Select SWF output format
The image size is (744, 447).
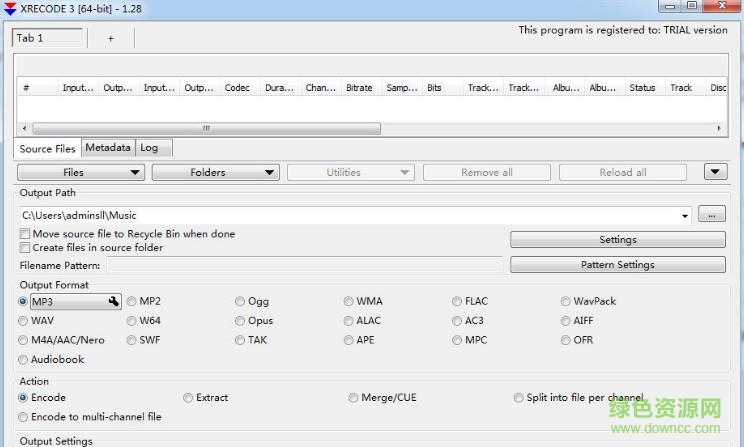[131, 340]
